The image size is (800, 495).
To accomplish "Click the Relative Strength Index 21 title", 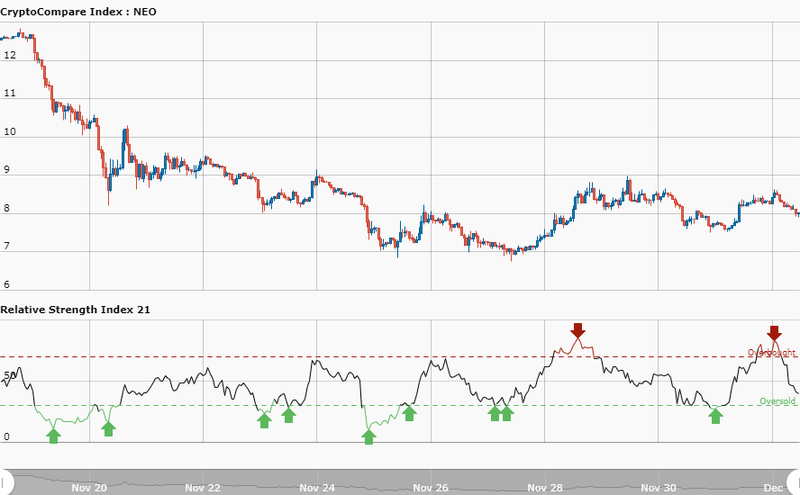I will [x=75, y=310].
